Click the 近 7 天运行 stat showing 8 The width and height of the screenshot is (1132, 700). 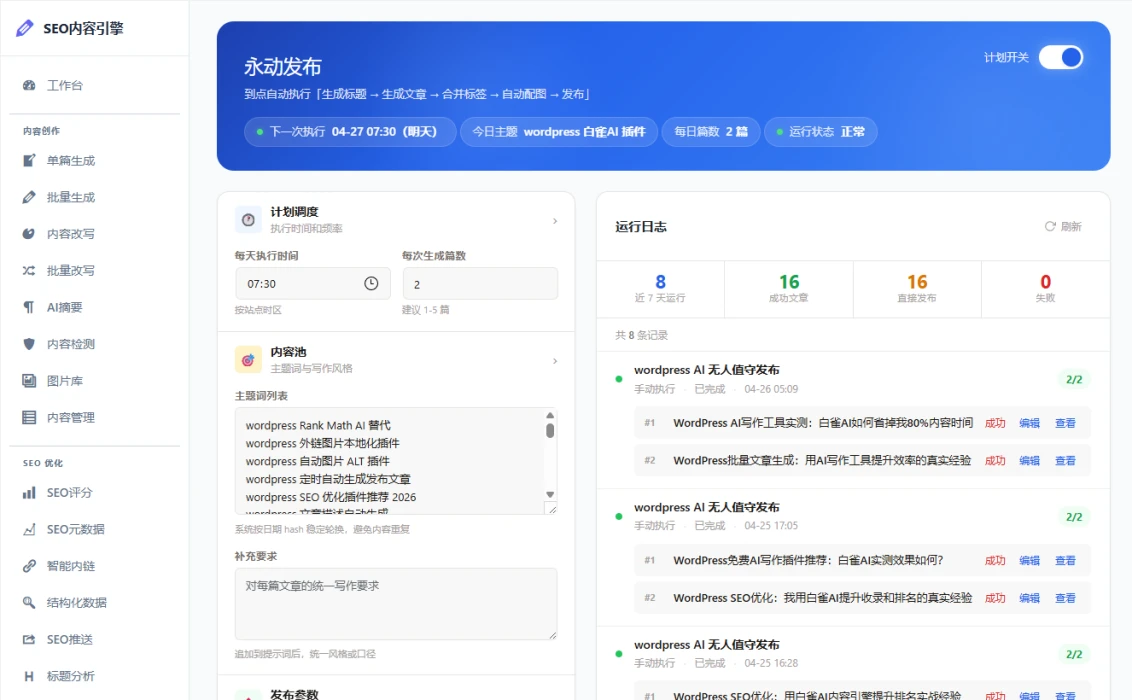click(661, 289)
